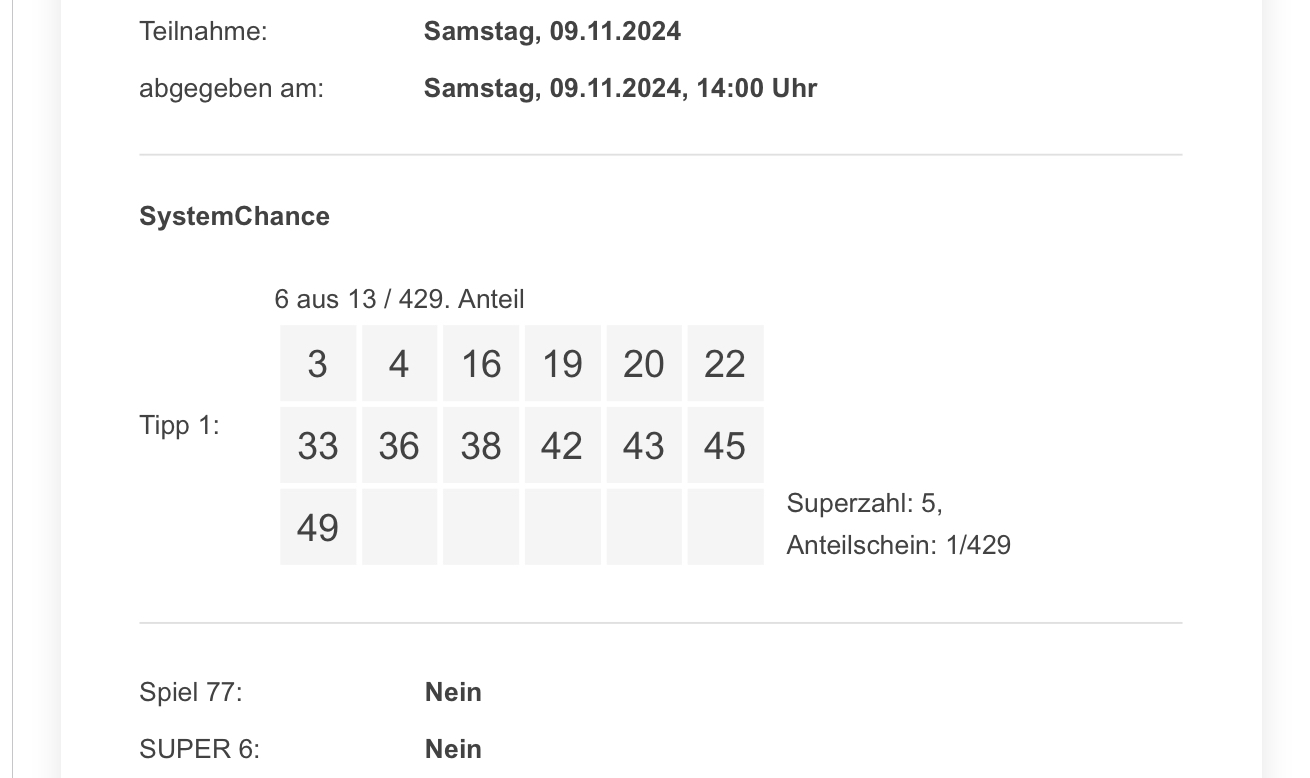This screenshot has height=778, width=1310.
Task: Select number 33 in second row
Action: (318, 445)
